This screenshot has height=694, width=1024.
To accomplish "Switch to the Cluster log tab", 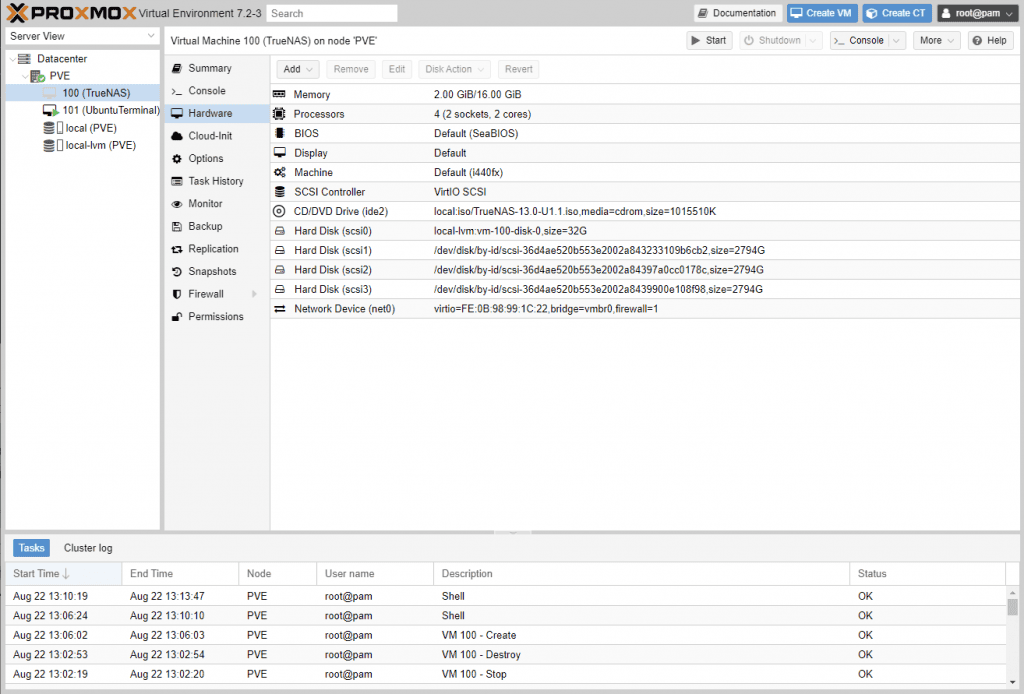I will tap(88, 548).
